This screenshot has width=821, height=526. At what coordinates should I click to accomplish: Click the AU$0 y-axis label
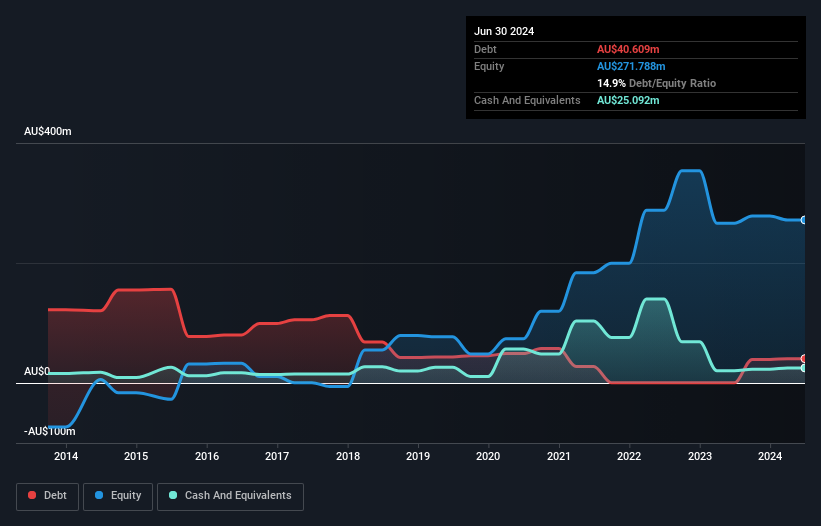pos(37,372)
